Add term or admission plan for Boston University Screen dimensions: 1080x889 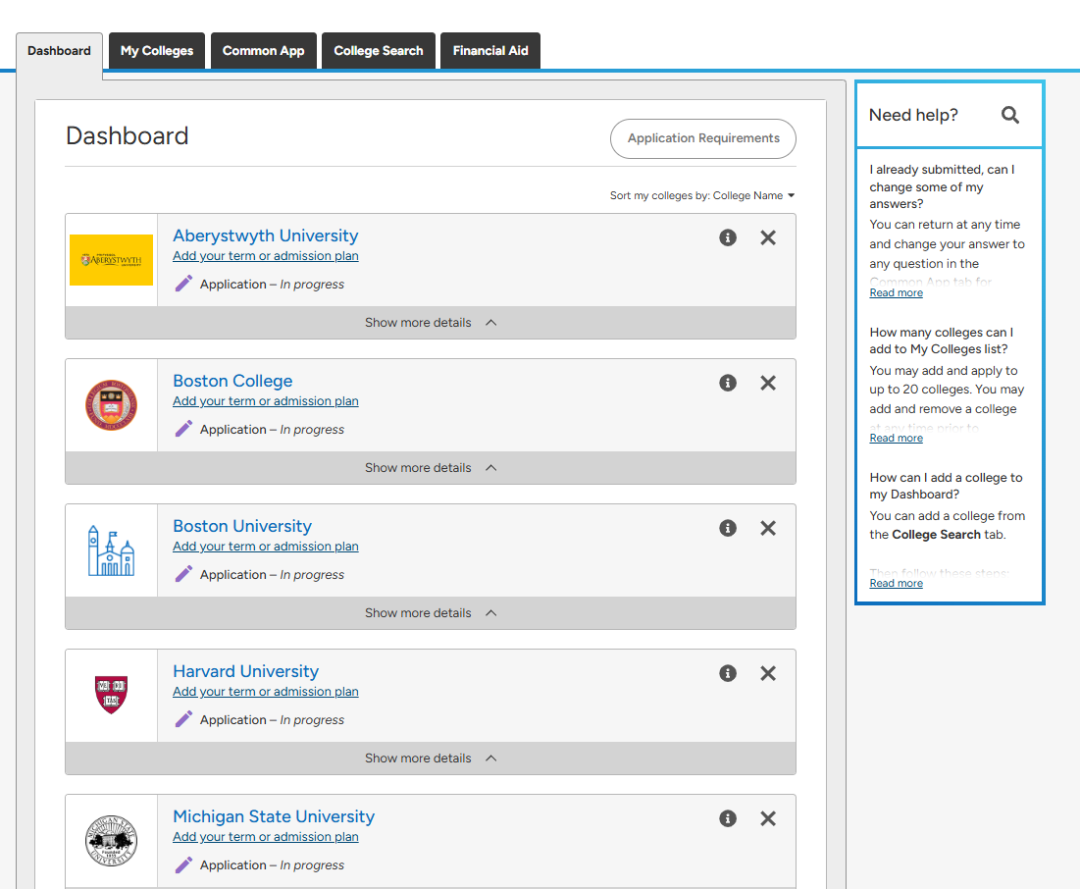(x=265, y=547)
